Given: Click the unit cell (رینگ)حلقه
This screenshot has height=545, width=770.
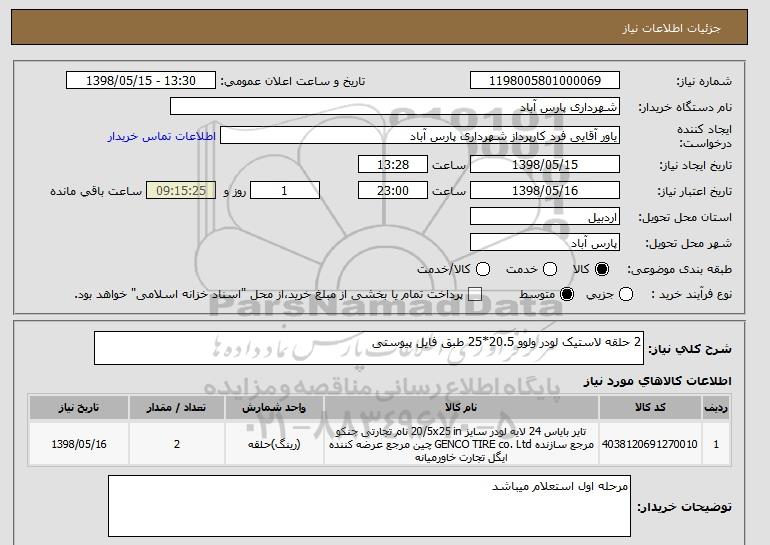Looking at the screenshot, I should coord(274,444).
